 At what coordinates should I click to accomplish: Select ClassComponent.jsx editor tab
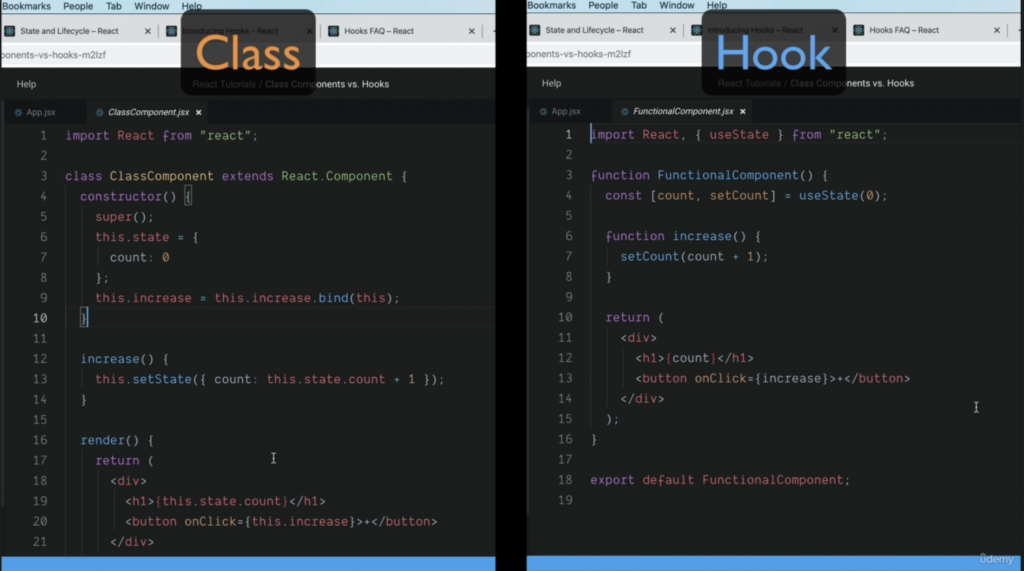[x=148, y=112]
